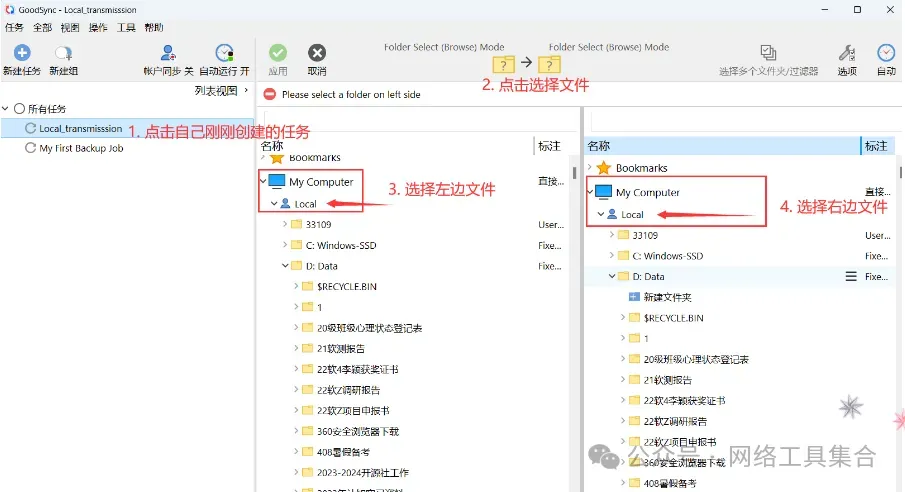This screenshot has height=492, width=905.
Task: Click the green Apply (应用) checkmark
Action: coord(278,53)
